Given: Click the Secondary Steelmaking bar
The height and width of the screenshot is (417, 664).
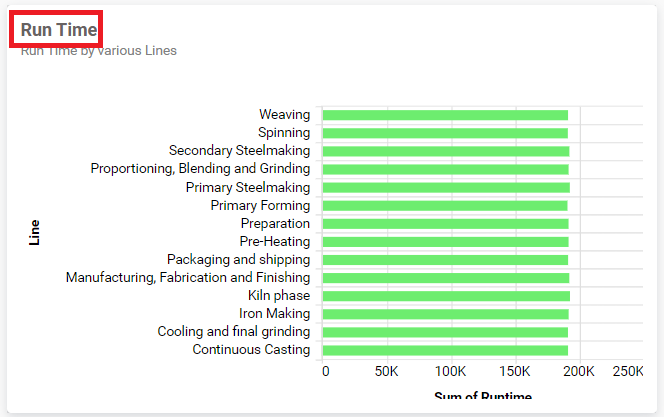Looking at the screenshot, I should click(x=445, y=151).
